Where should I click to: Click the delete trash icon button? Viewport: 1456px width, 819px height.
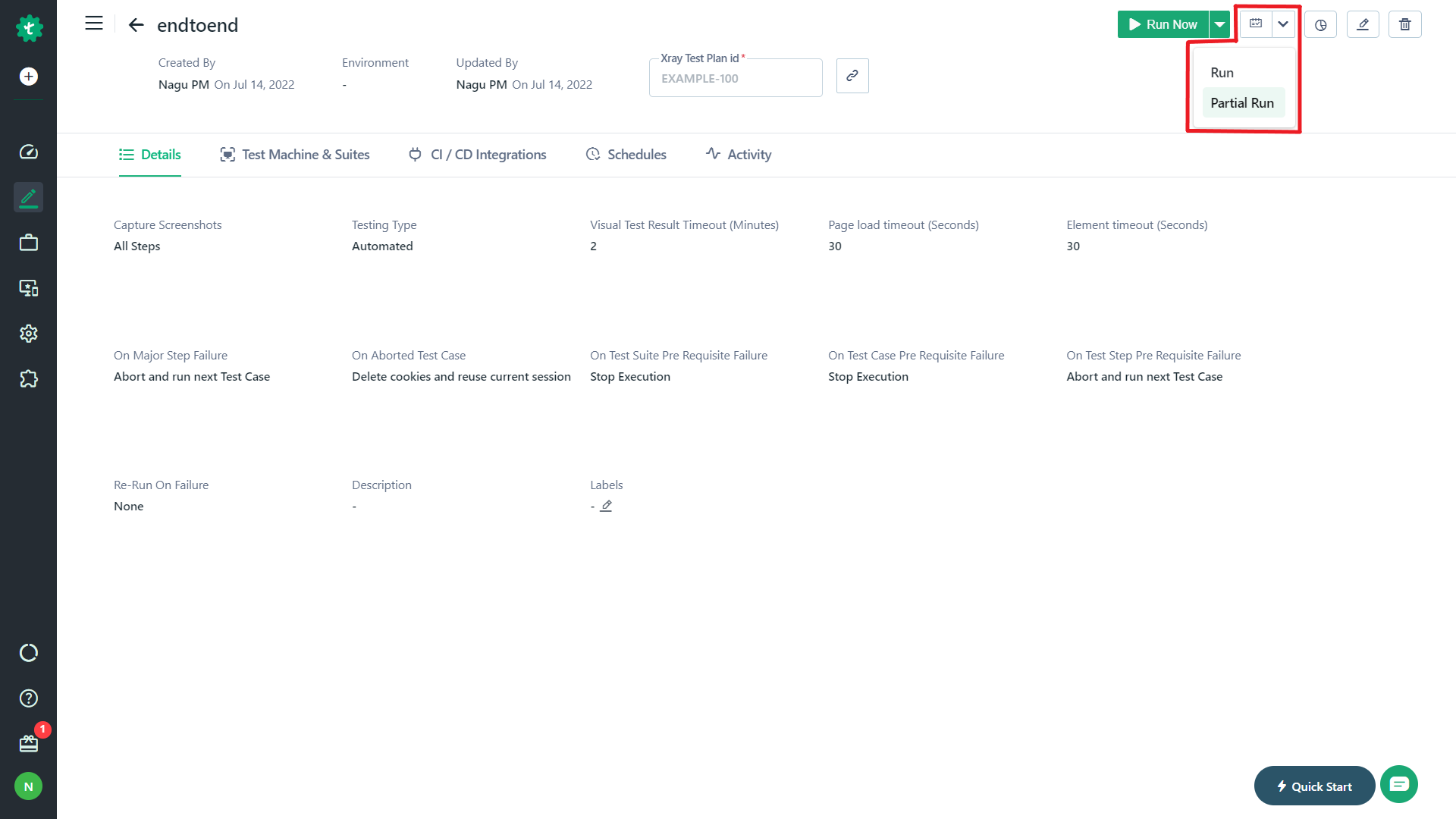click(x=1405, y=24)
